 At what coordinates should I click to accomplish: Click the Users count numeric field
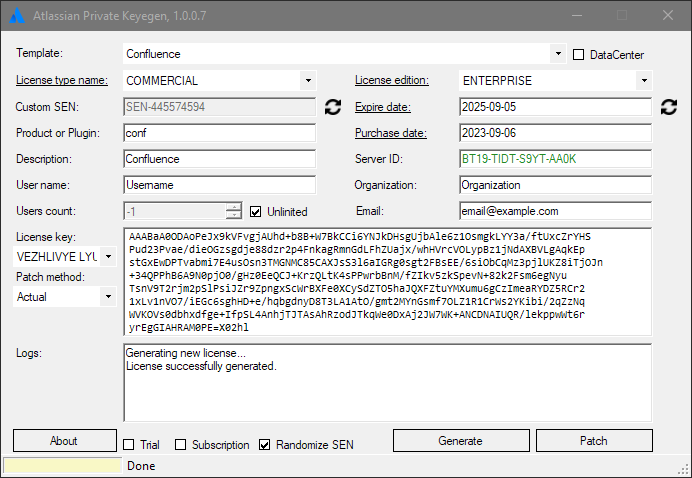click(175, 211)
